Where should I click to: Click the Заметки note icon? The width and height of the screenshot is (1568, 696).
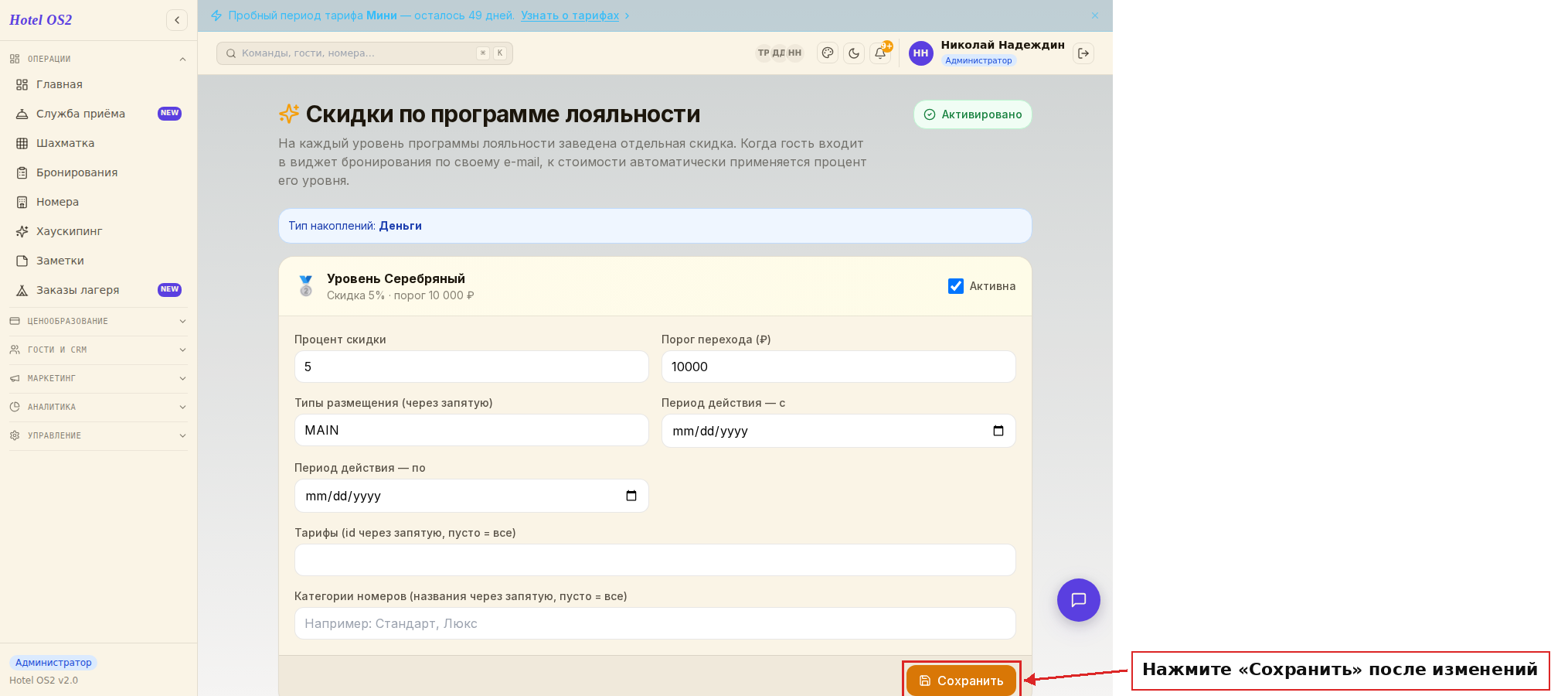point(22,261)
